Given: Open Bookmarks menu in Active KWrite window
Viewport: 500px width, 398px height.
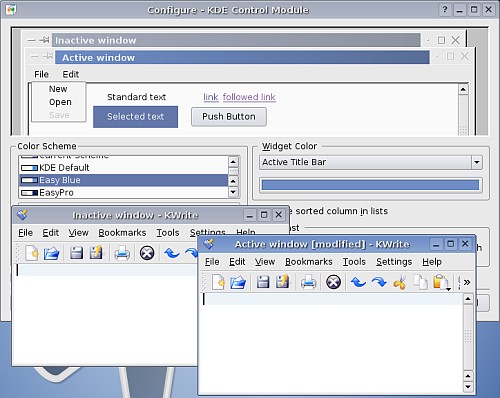Looking at the screenshot, I should (x=309, y=262).
